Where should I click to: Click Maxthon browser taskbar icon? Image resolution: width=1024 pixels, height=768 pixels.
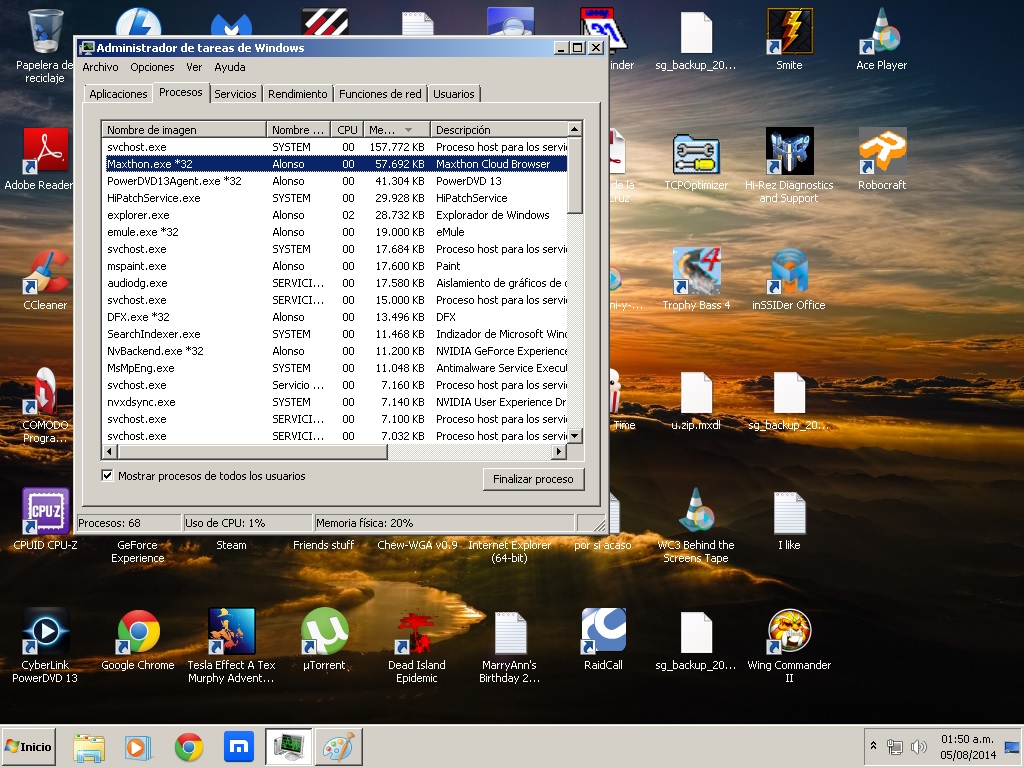coord(238,746)
